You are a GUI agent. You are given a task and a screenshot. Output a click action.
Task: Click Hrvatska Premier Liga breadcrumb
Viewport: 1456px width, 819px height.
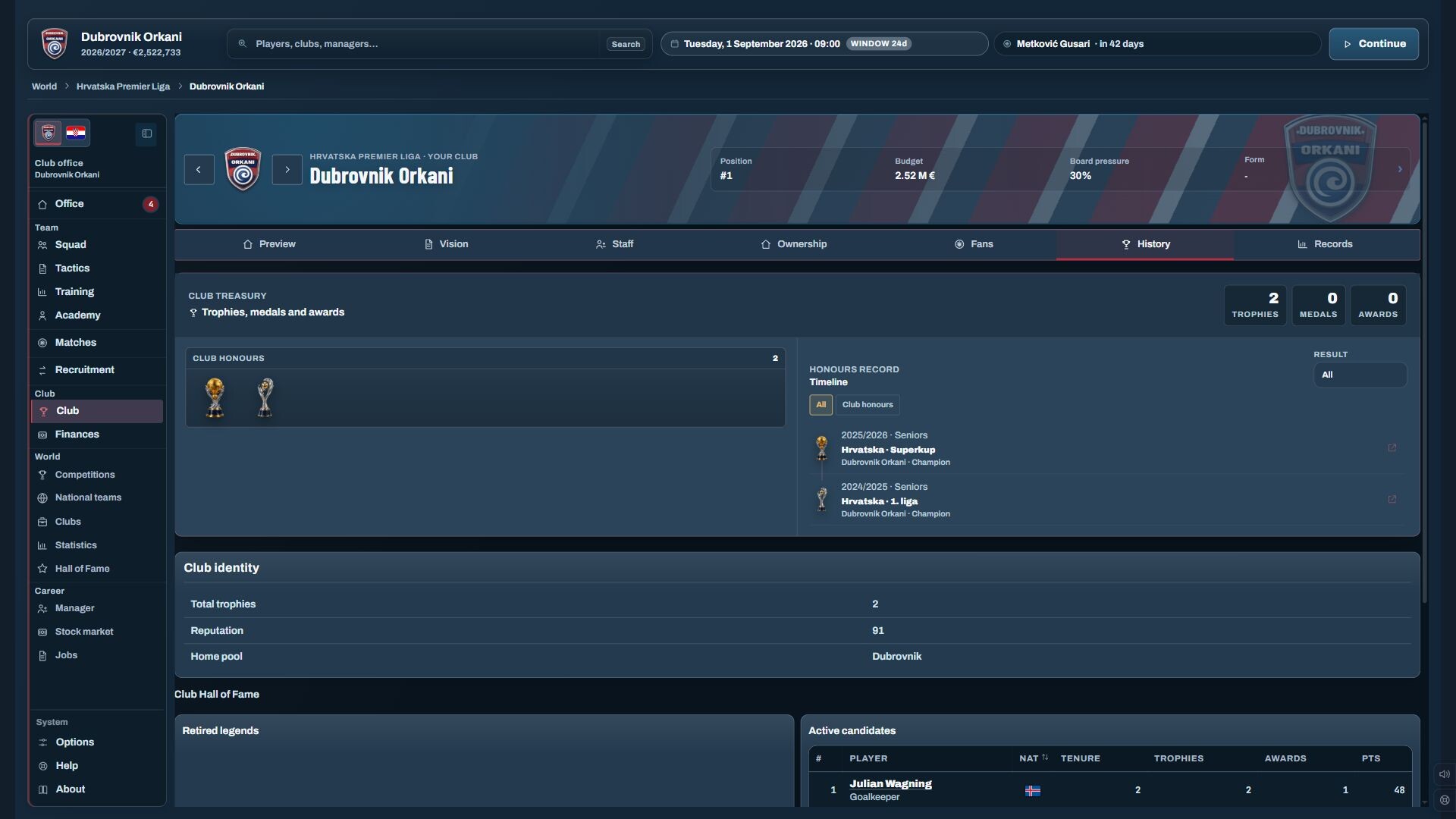[123, 86]
